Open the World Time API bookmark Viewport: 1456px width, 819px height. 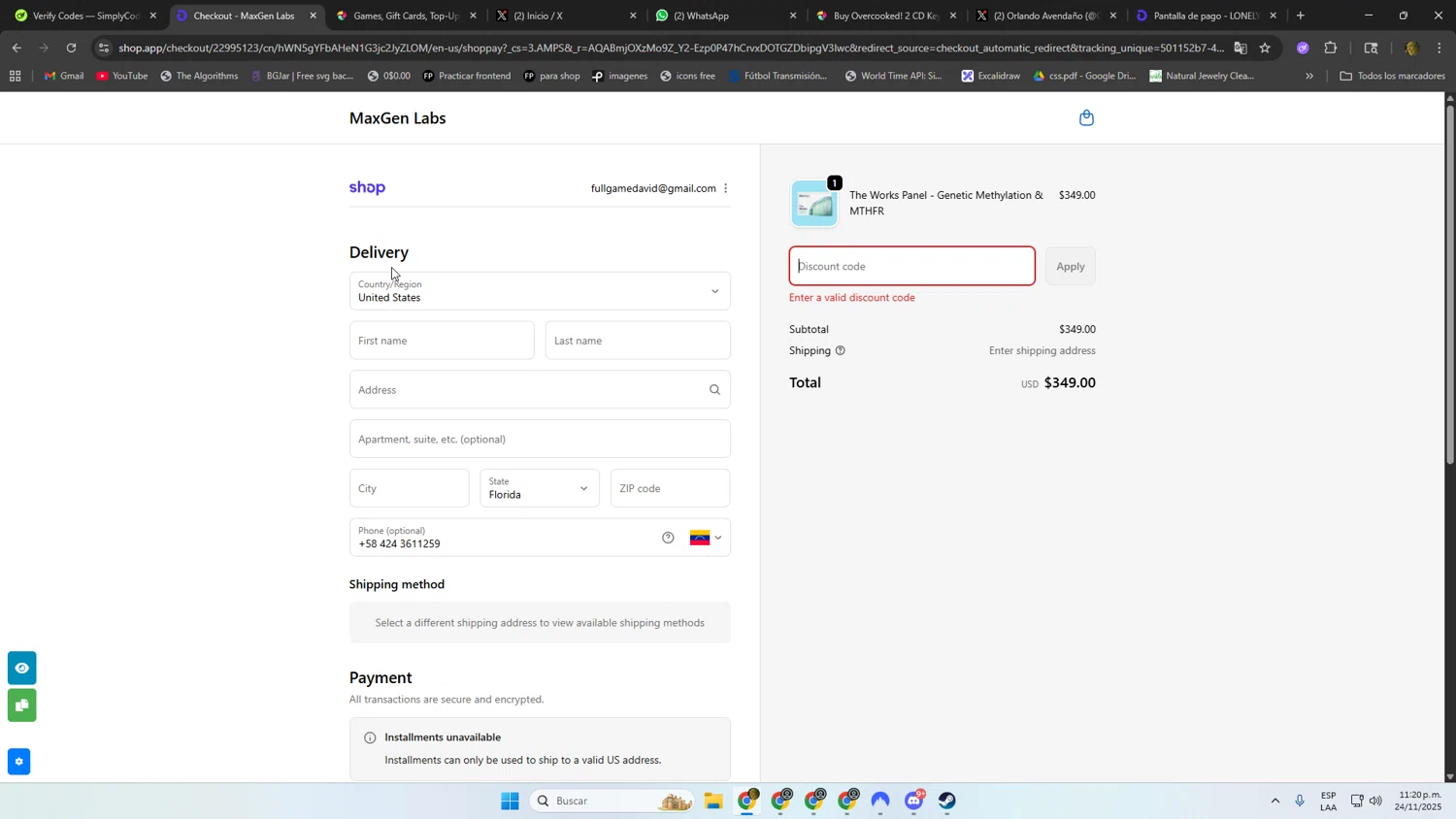[893, 76]
